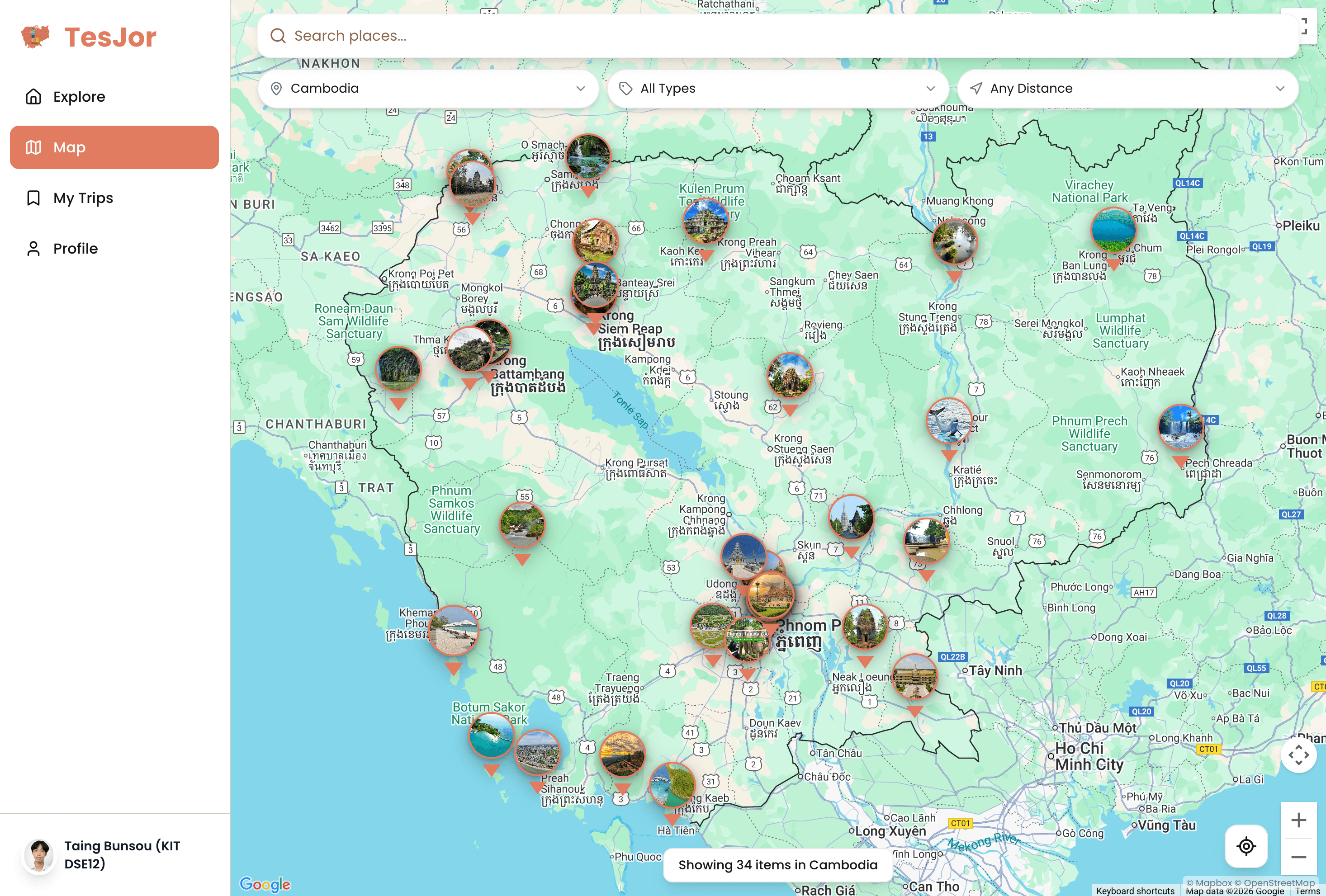The height and width of the screenshot is (896, 1326).
Task: Click the Keyboard shortcuts link
Action: [x=1135, y=890]
